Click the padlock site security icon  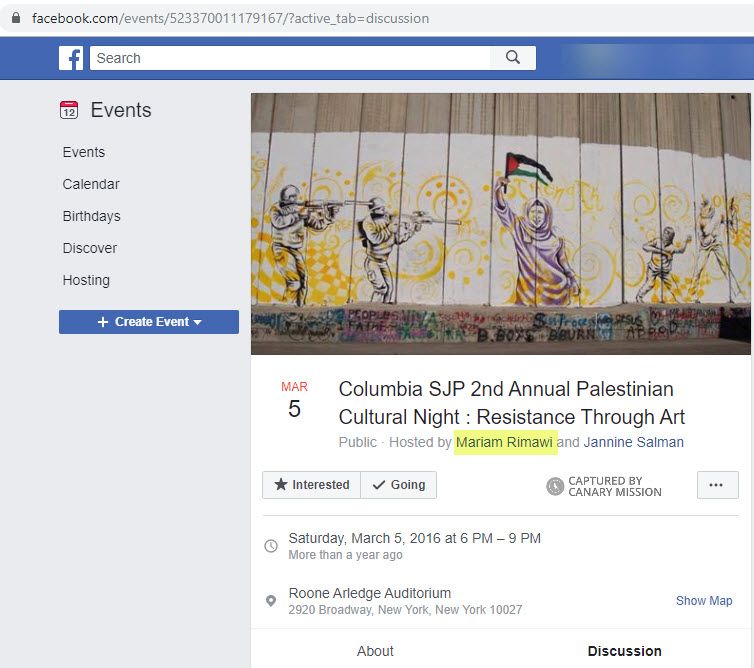click(x=15, y=18)
